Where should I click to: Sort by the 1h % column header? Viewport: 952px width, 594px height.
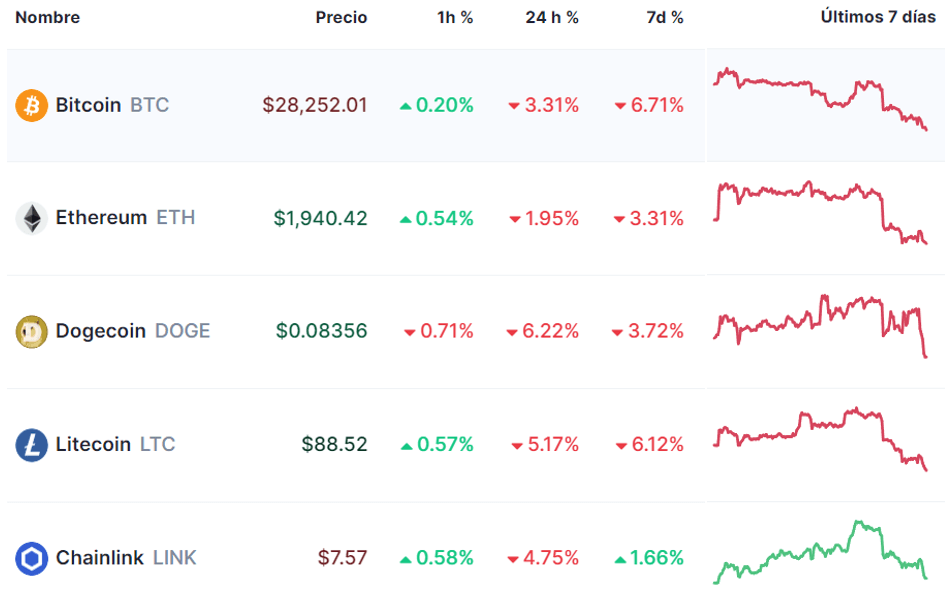pyautogui.click(x=454, y=17)
